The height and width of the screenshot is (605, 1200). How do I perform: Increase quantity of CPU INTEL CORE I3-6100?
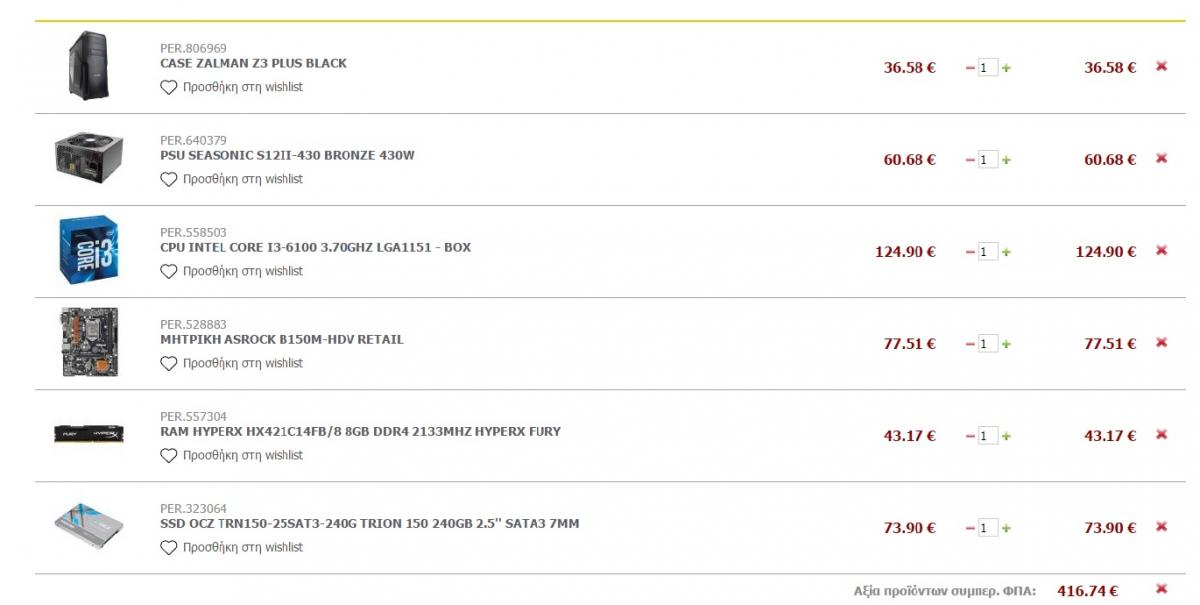pos(1006,252)
